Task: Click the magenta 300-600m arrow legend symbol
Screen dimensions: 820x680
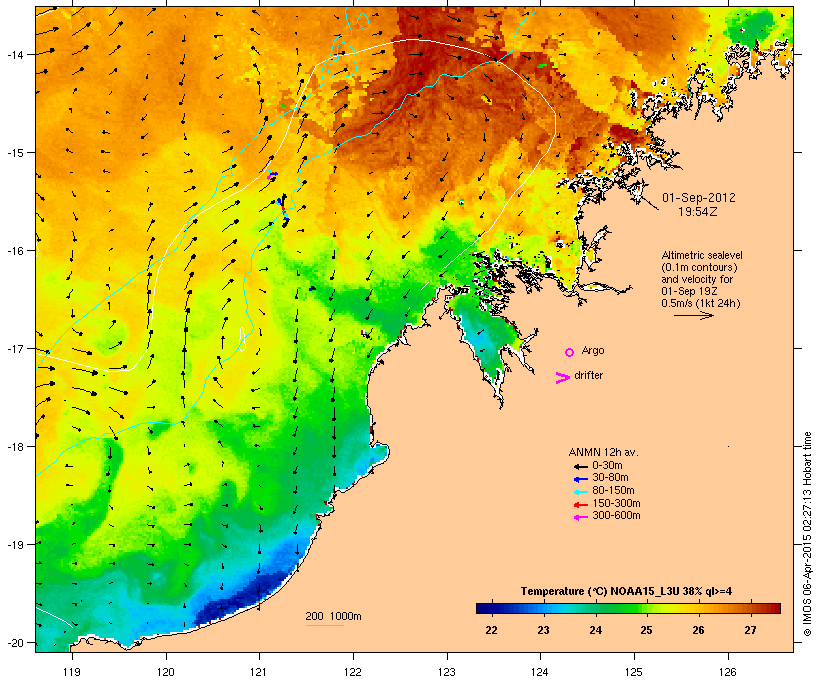Action: point(580,517)
